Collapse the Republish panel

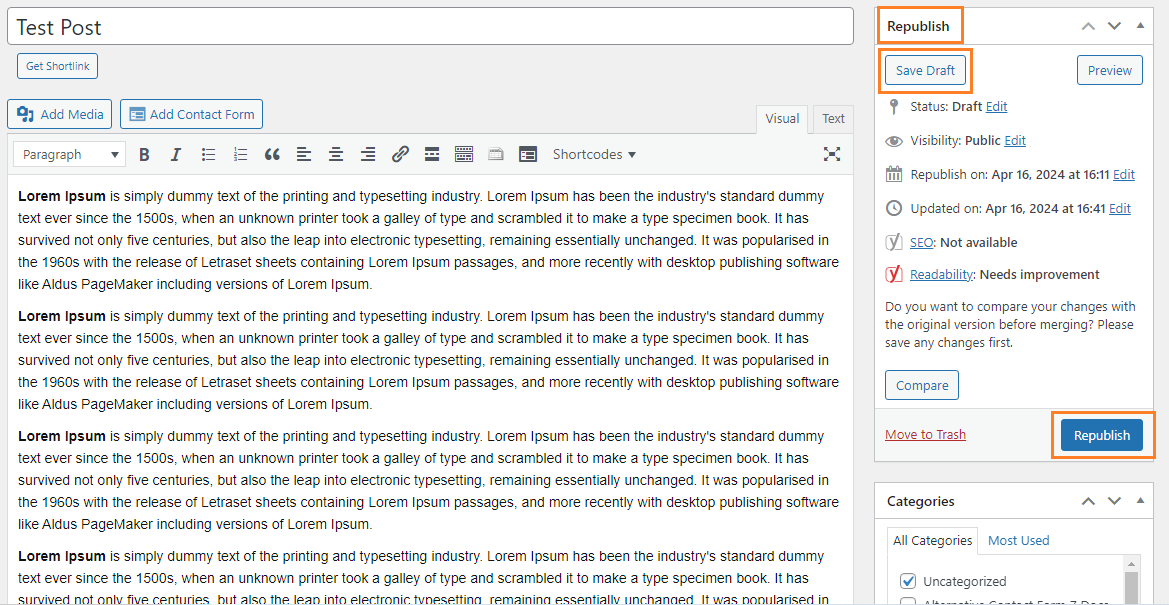[x=1140, y=26]
